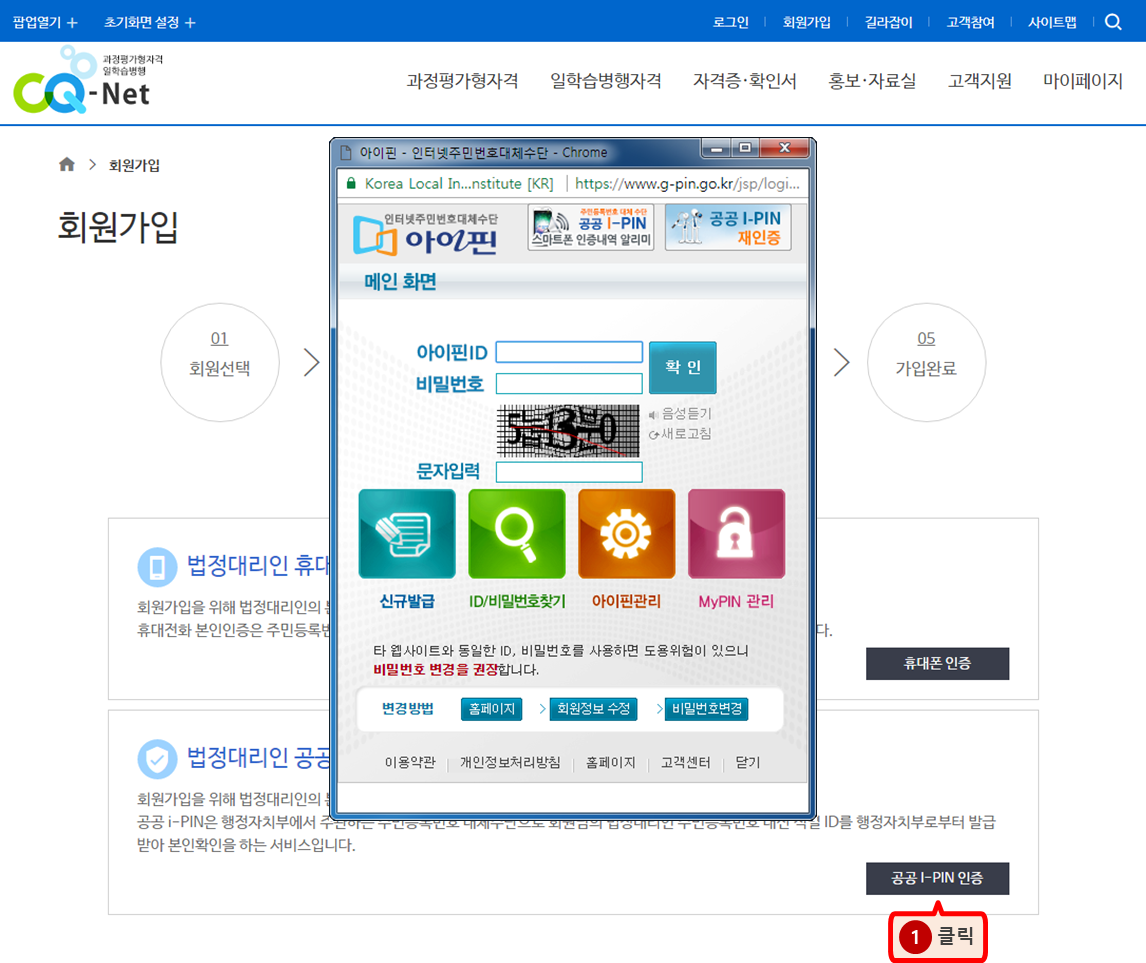Click the 신규발급 teal document icon
The image size is (1146, 963).
(407, 534)
